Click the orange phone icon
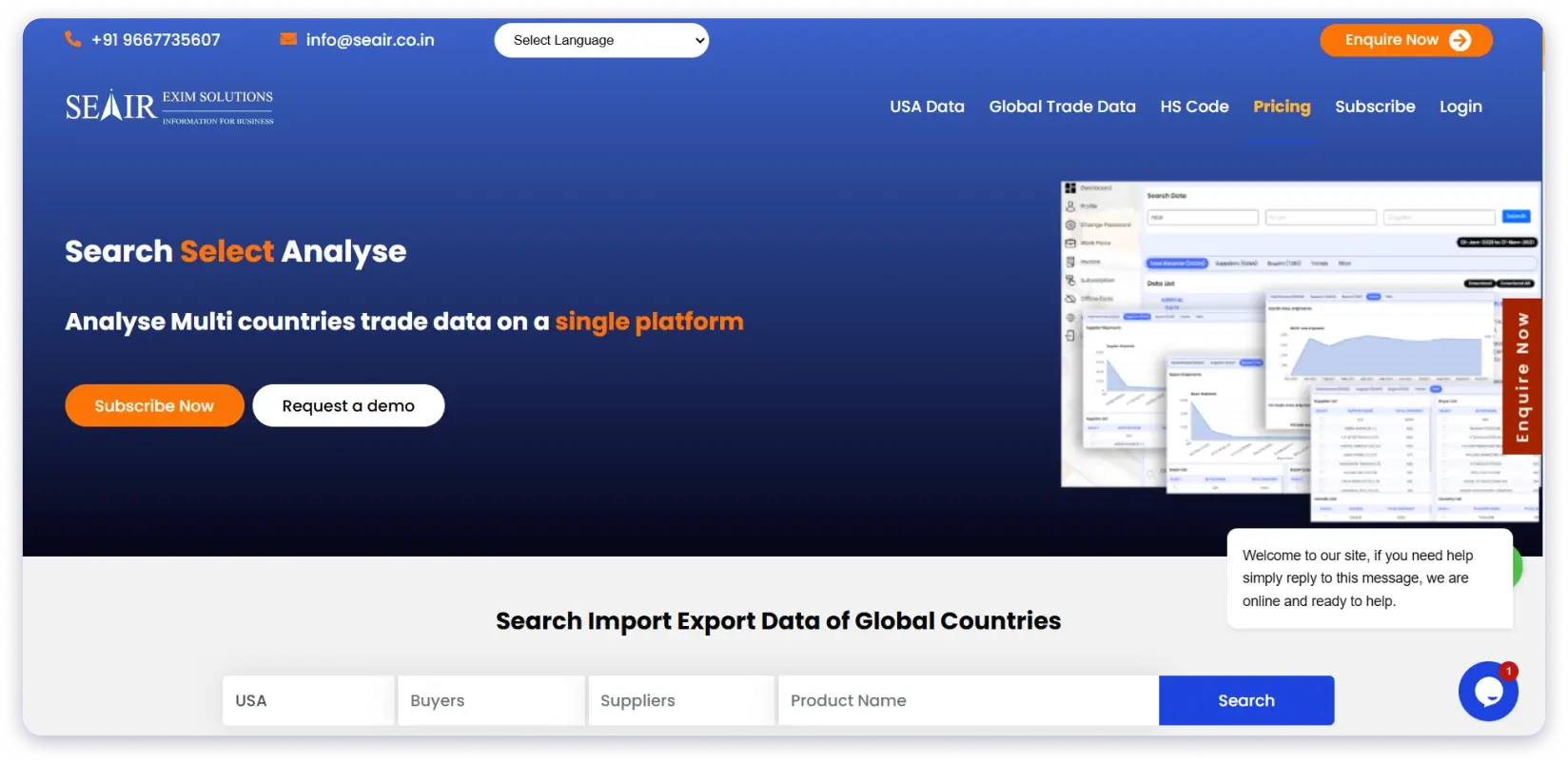1568x763 pixels. point(73,39)
